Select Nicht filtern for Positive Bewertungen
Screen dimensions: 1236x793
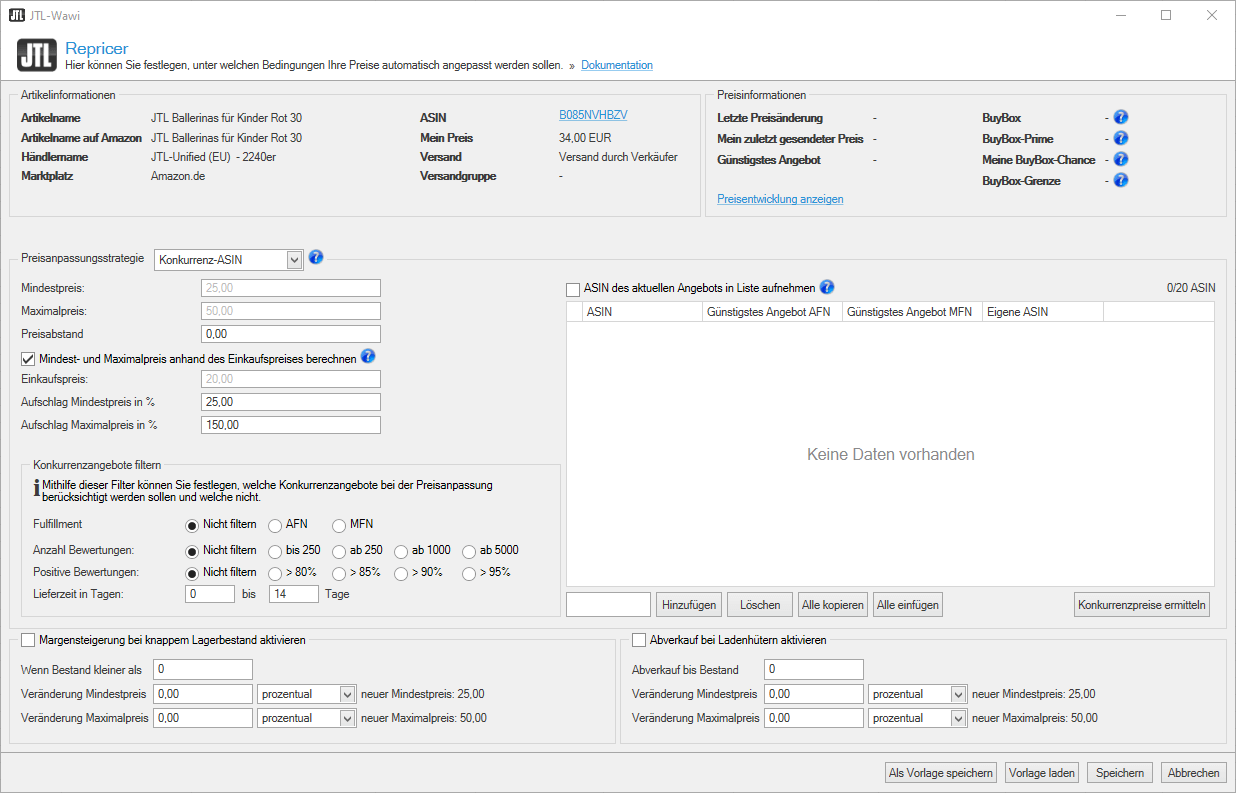(192, 573)
